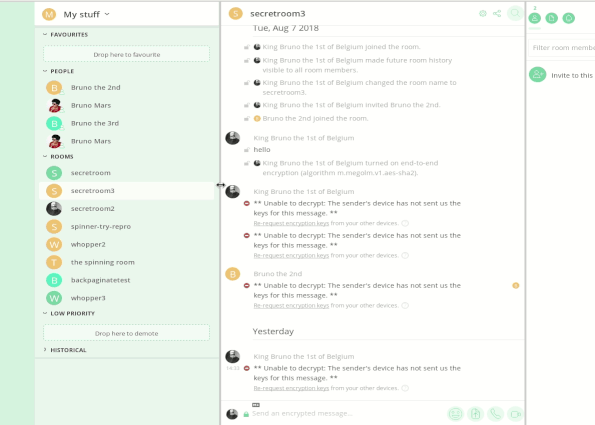Click the upload file icon
This screenshot has height=425, width=595.
[475, 414]
